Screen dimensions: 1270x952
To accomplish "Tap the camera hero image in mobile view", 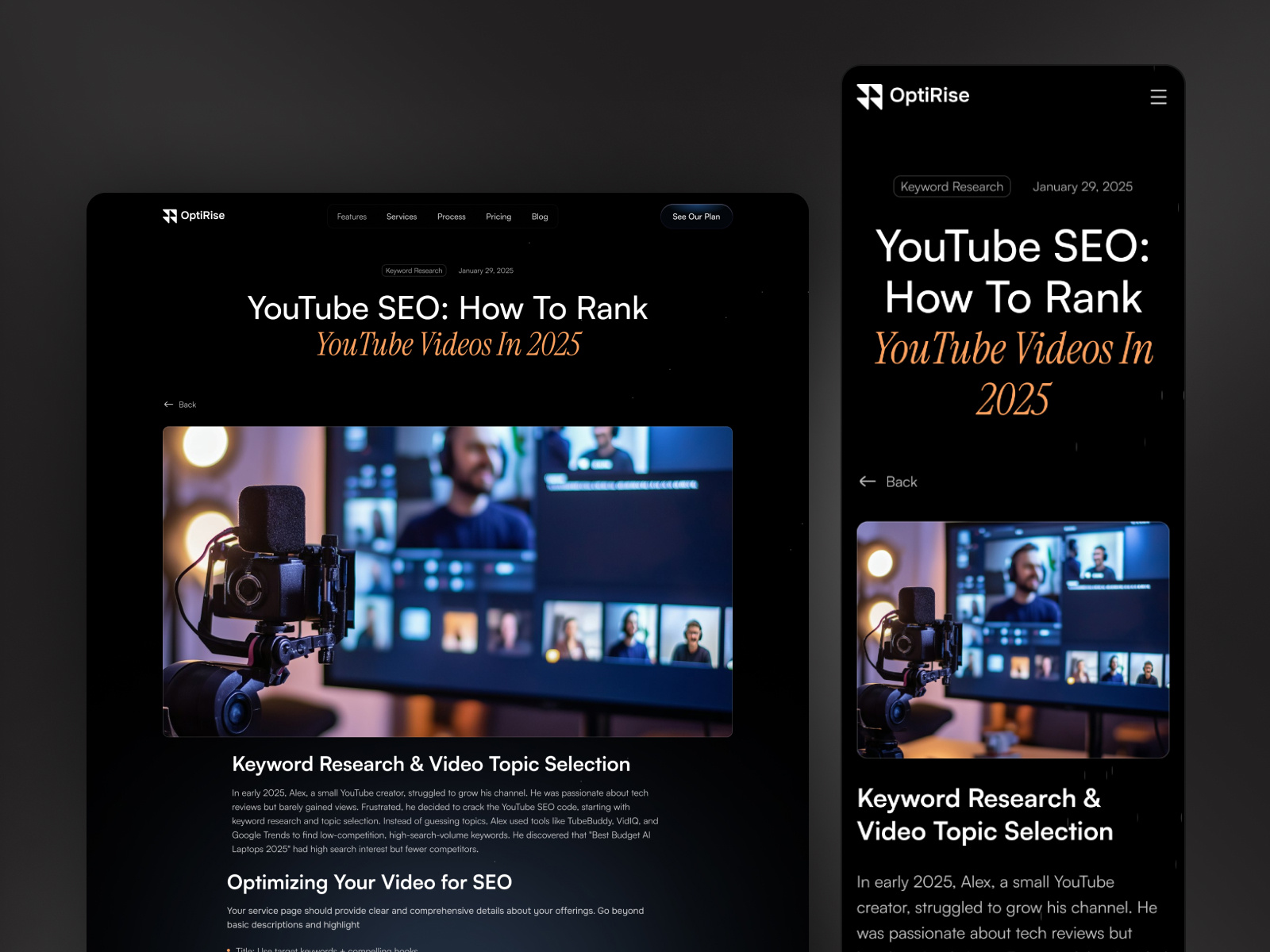I will tap(1013, 639).
